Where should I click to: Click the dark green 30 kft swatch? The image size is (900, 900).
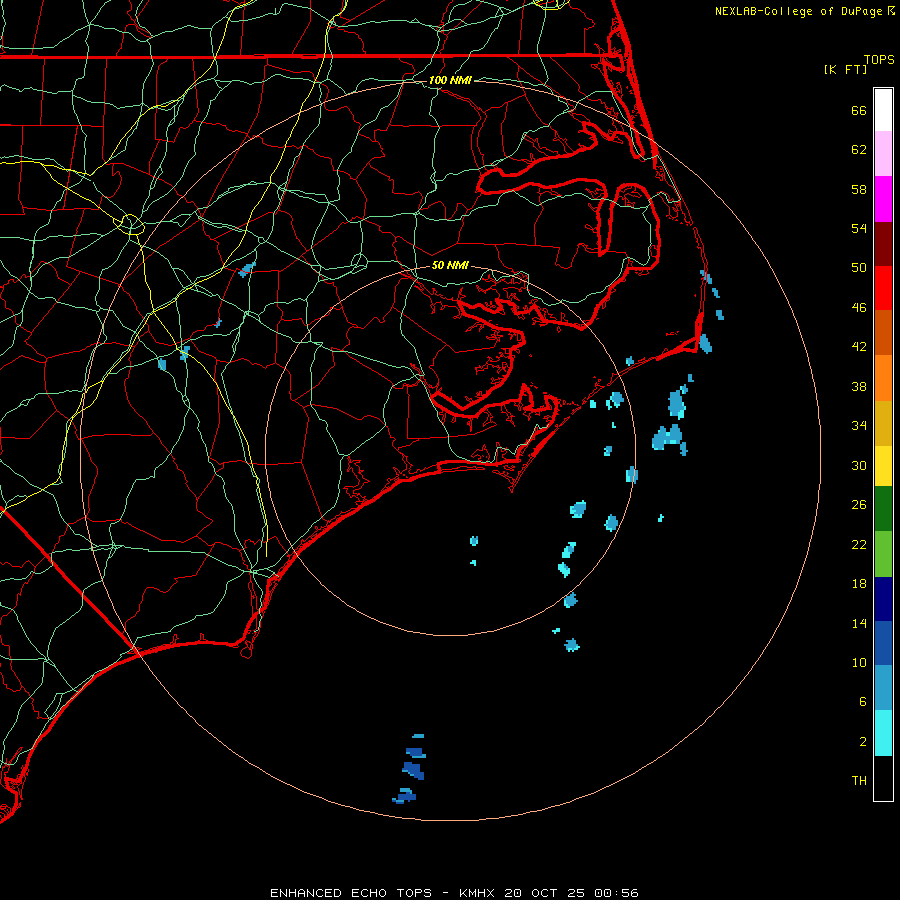click(883, 509)
